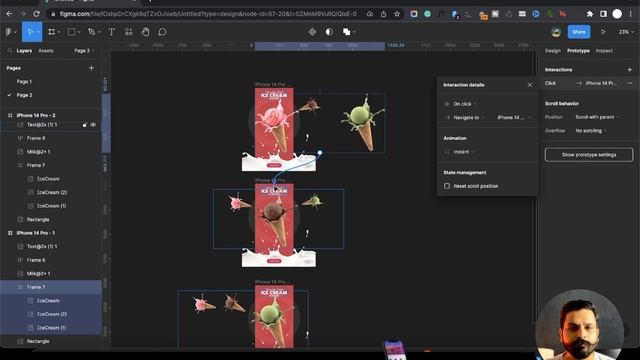
Task: Open the Resources tool
Action: pos(129,32)
